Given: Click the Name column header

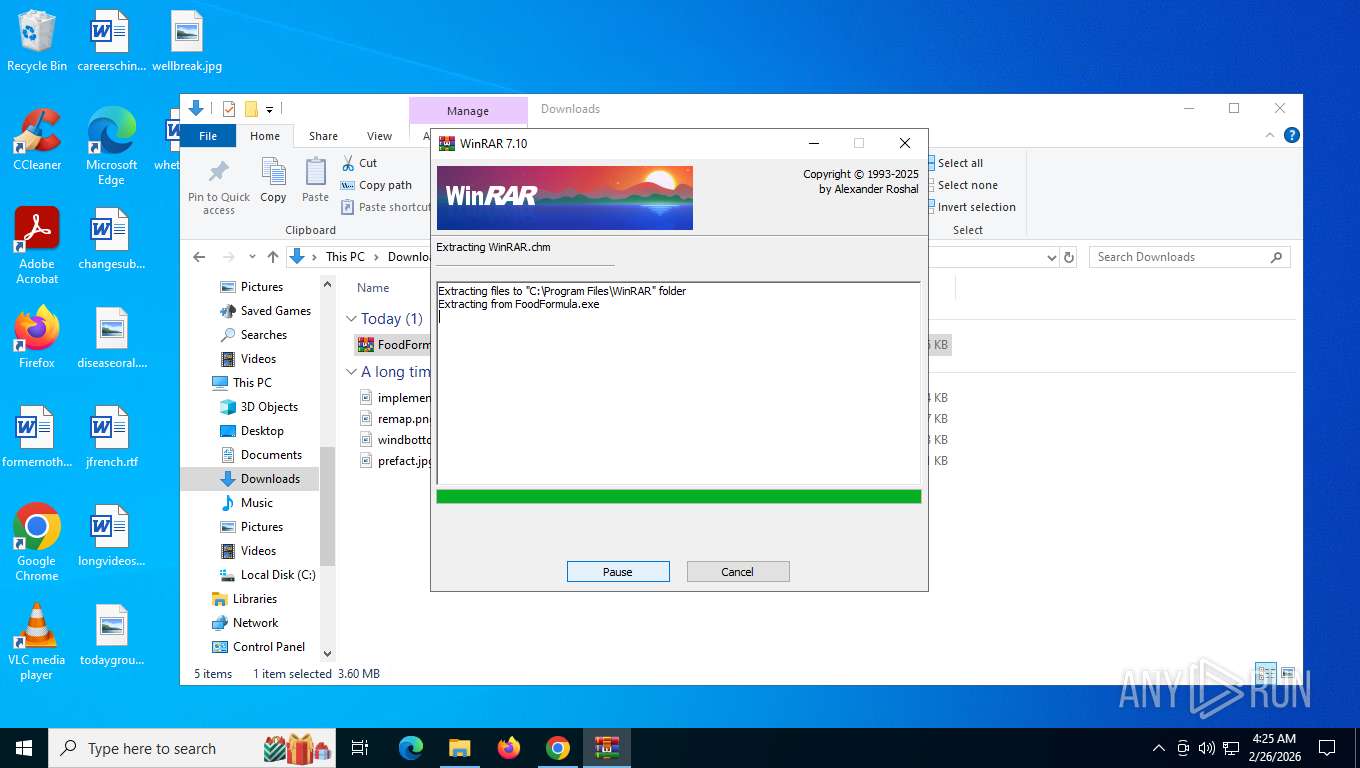Looking at the screenshot, I should coord(373,288).
